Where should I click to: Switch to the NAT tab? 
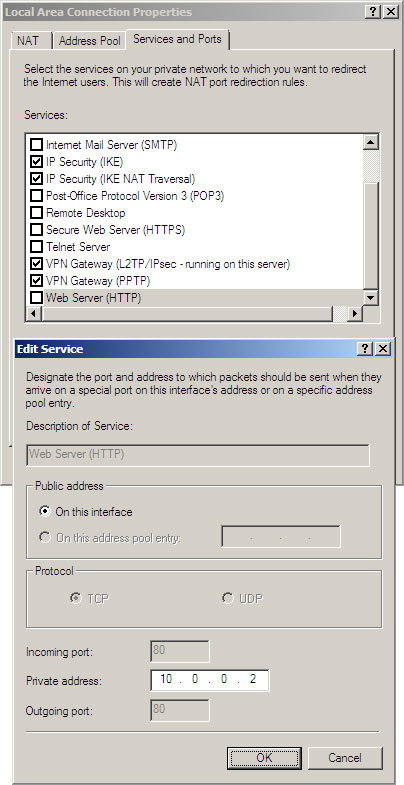pos(28,41)
